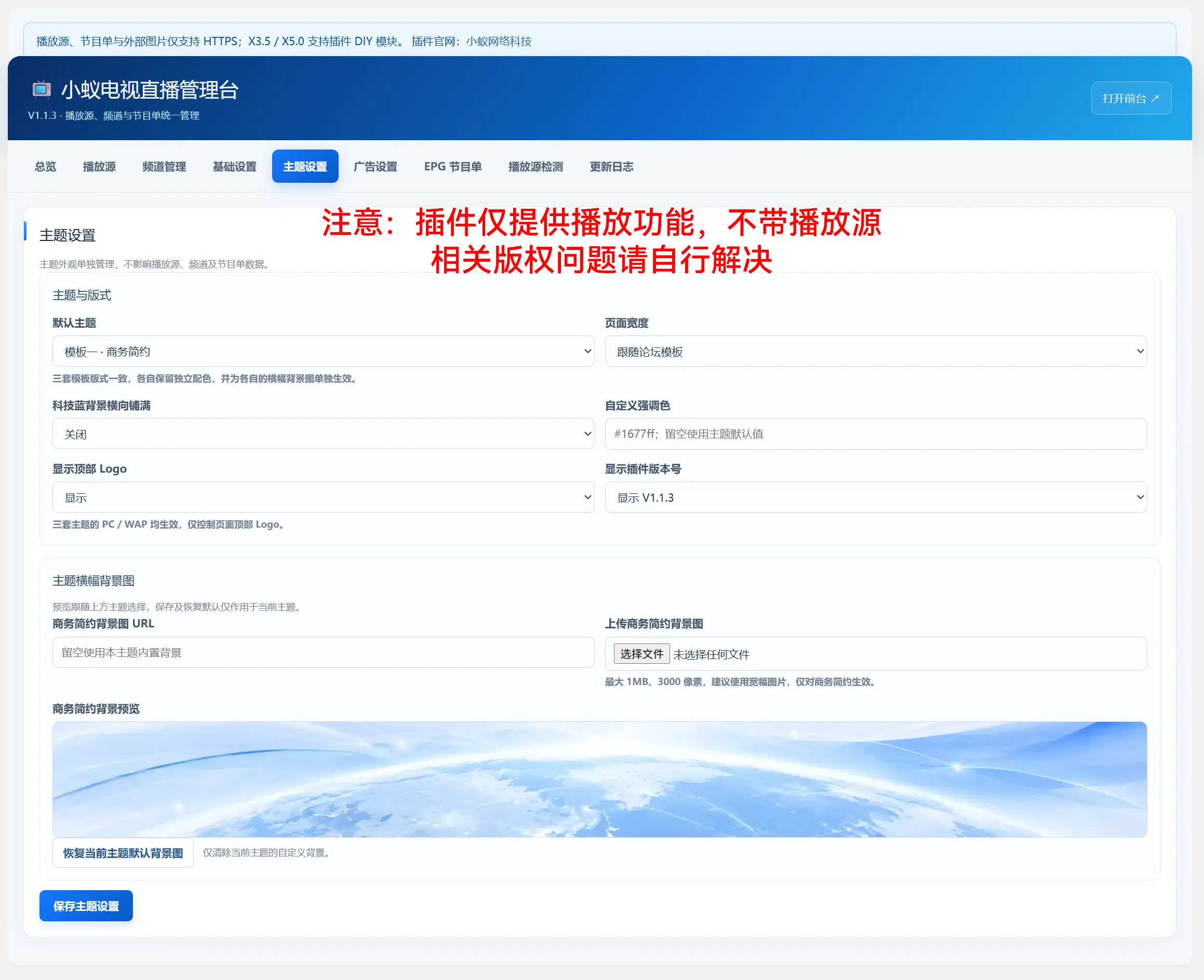Viewport: 1204px width, 980px height.
Task: Click the 主题与版式 subsection title
Action: pos(82,295)
